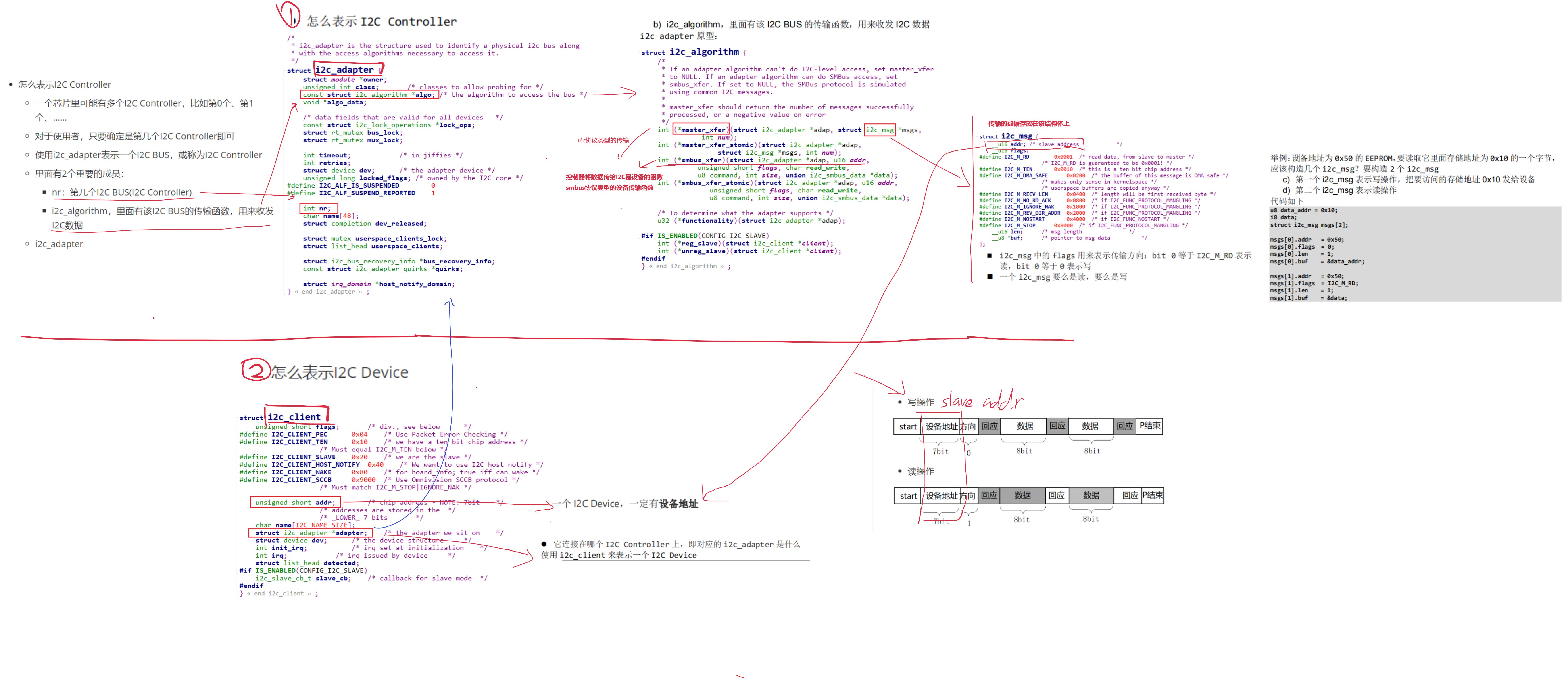Click the code line "const struct i2c_algorithm *algo;"
This screenshot has height=679, width=1568.
[x=369, y=94]
